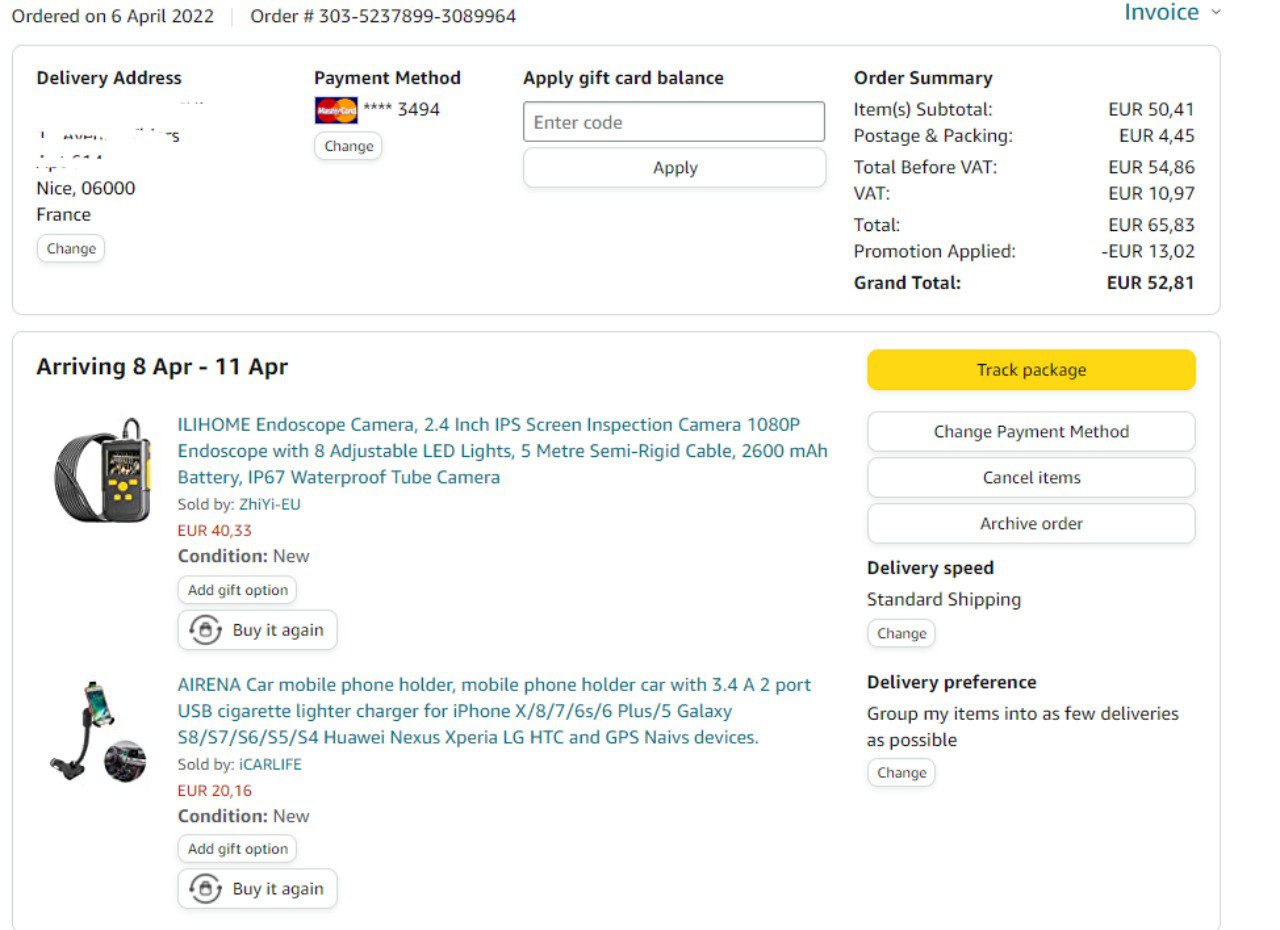Select Cancel items
This screenshot has height=930, width=1280.
pyautogui.click(x=1030, y=478)
